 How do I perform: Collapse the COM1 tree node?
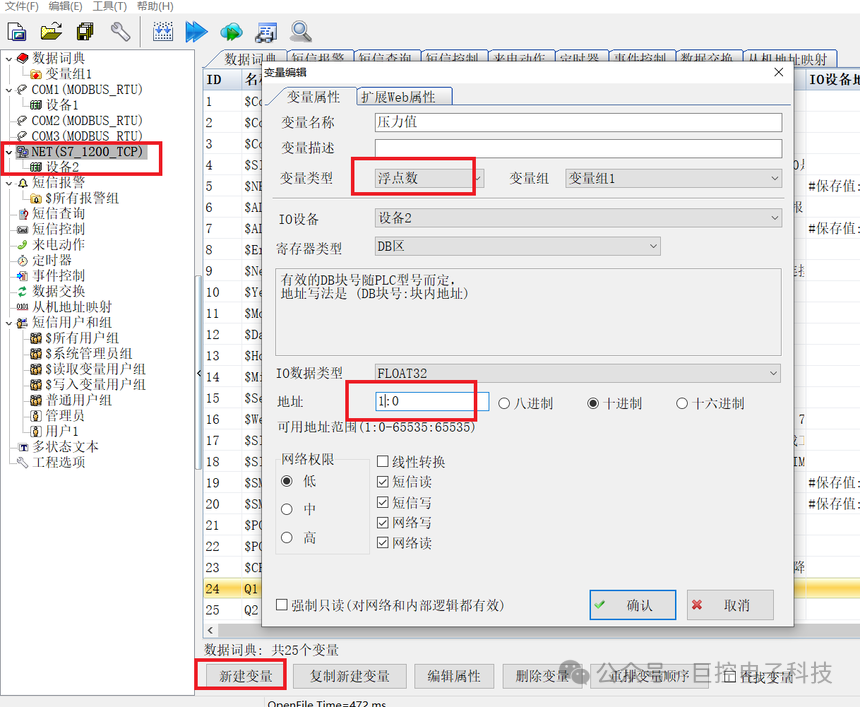[9, 89]
